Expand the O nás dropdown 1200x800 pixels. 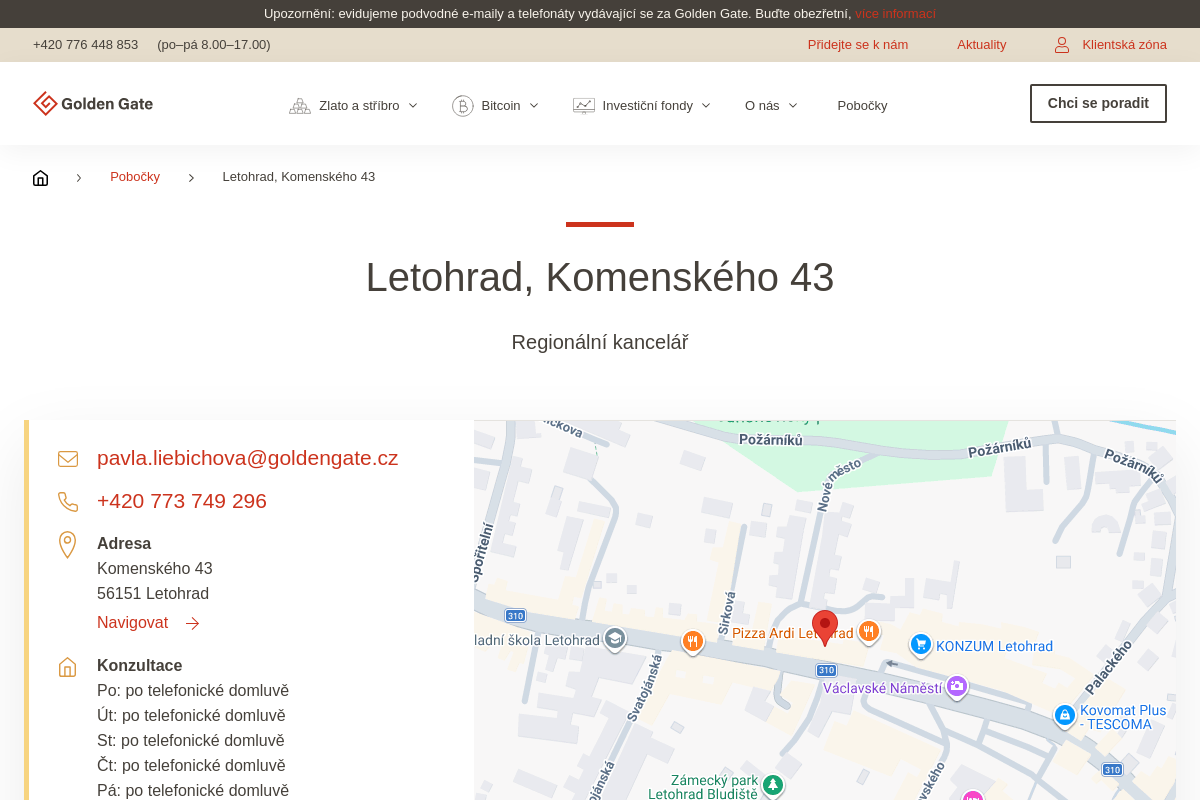pyautogui.click(x=771, y=106)
